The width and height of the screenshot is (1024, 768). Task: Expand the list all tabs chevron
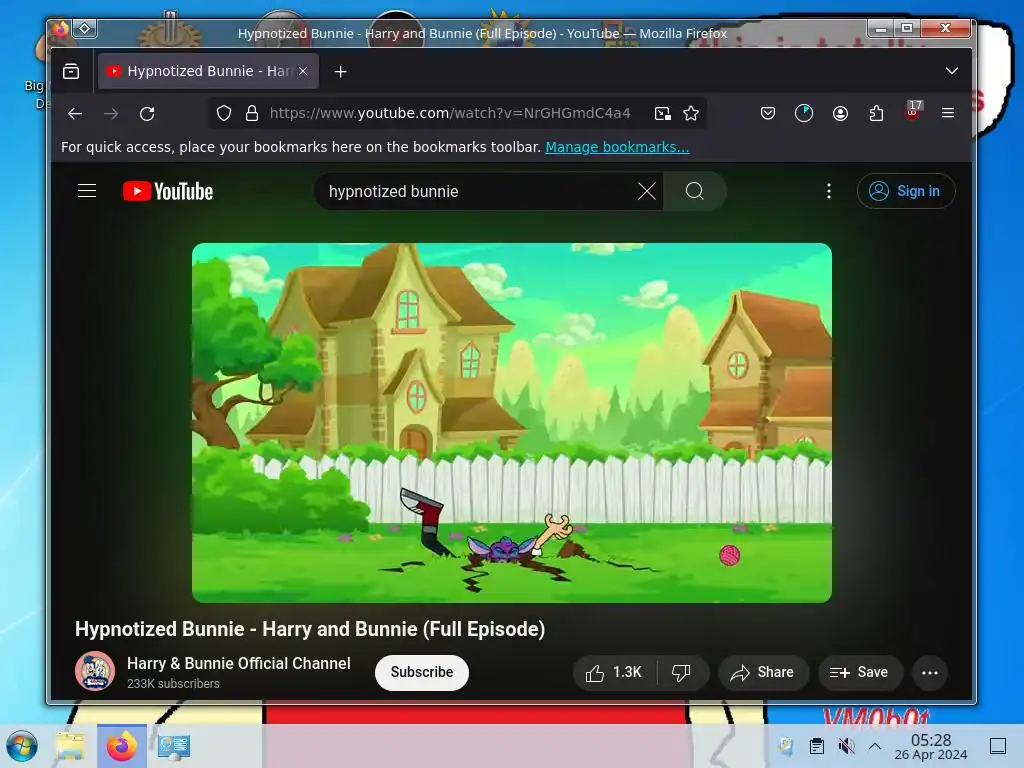coord(952,71)
